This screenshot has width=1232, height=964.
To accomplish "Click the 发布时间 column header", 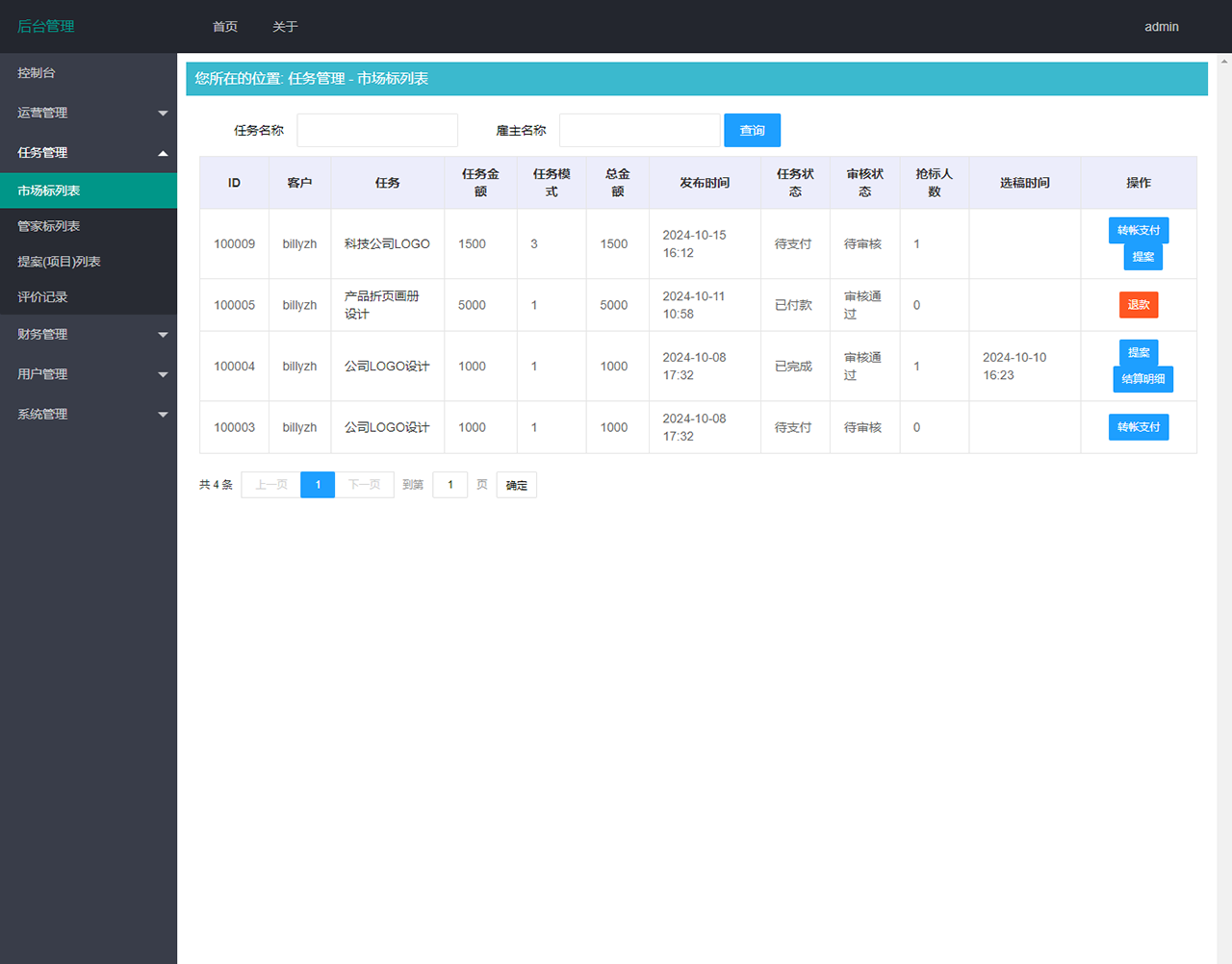I will 705,183.
